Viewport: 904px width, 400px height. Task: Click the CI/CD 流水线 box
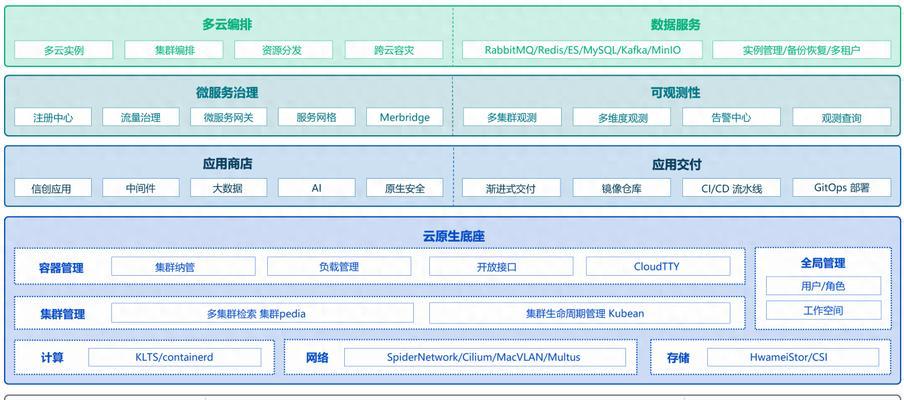pyautogui.click(x=731, y=188)
